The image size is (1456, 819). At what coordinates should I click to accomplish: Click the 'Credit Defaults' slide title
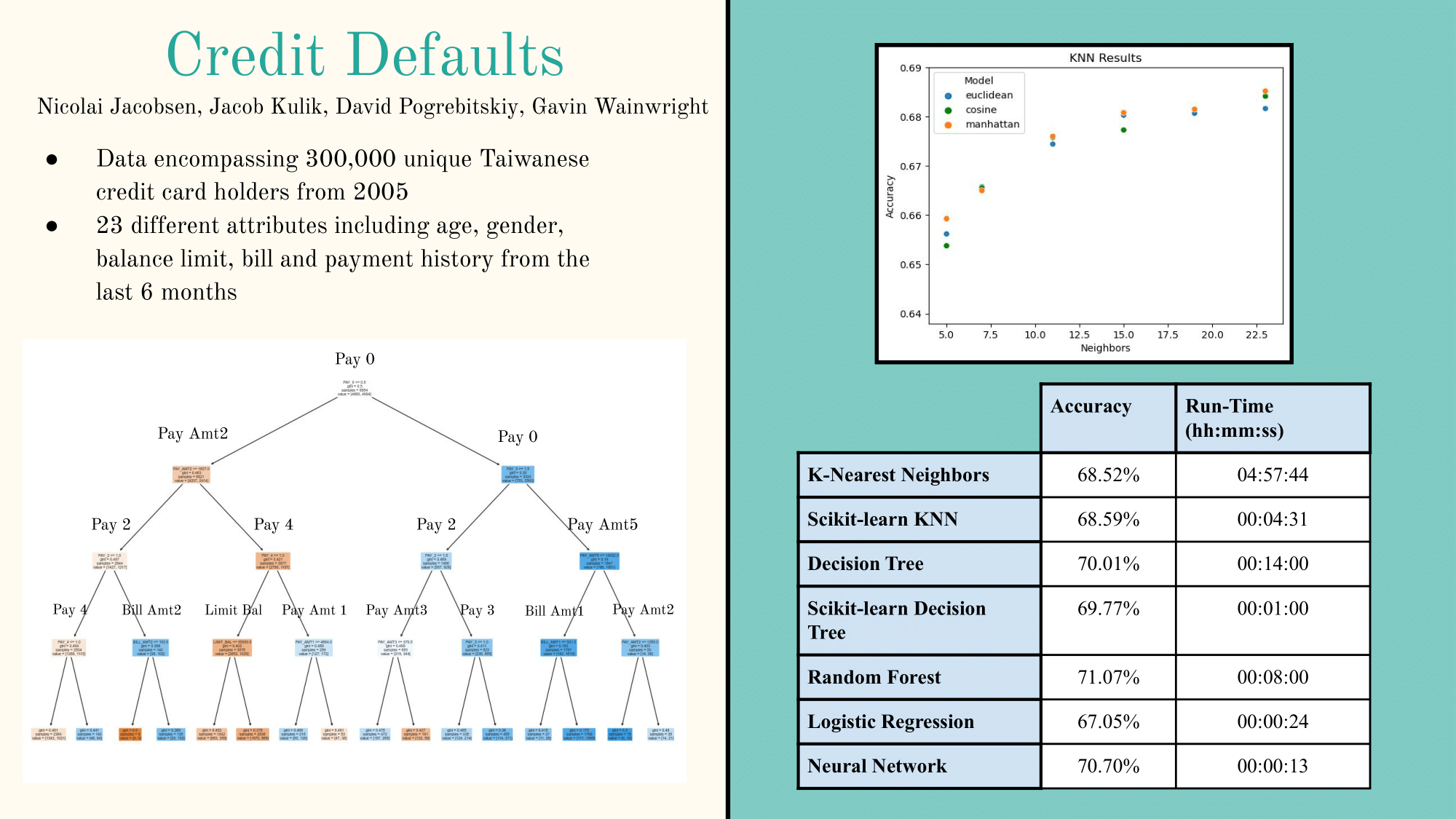(x=365, y=55)
